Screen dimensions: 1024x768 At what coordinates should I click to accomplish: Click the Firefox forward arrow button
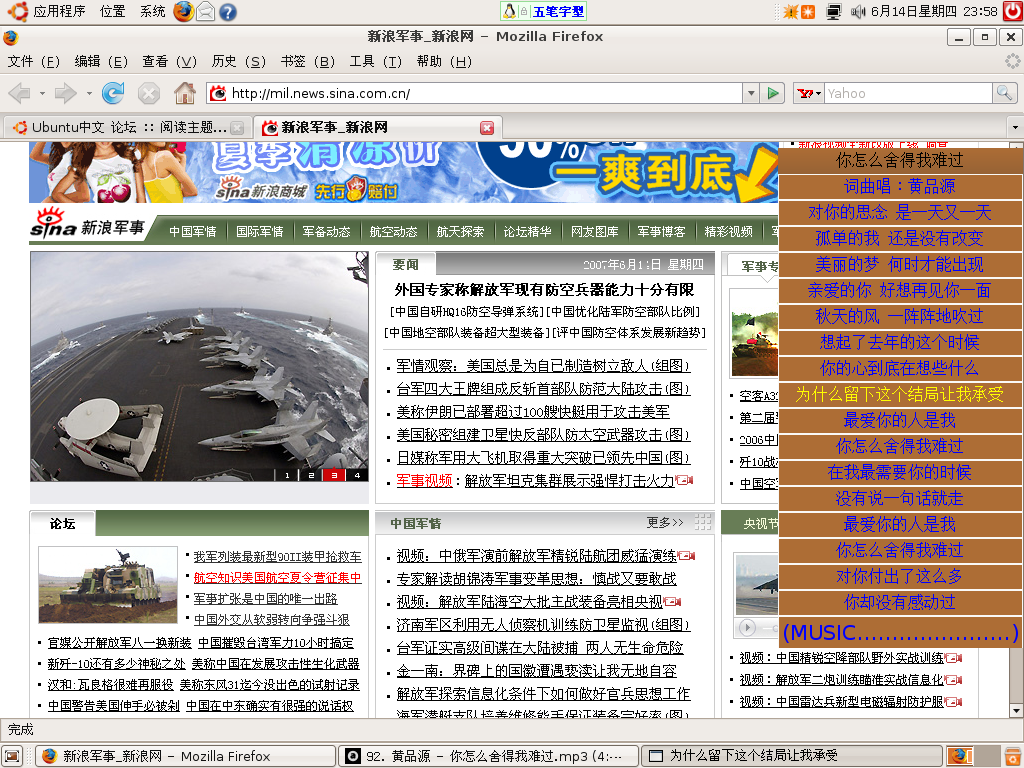(65, 93)
